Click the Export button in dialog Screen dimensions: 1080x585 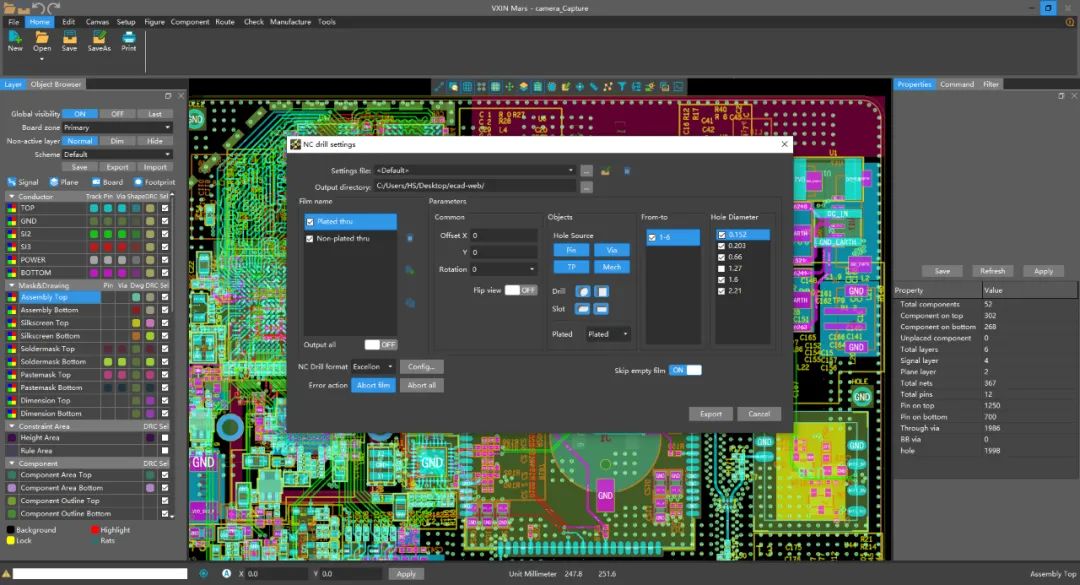point(710,414)
